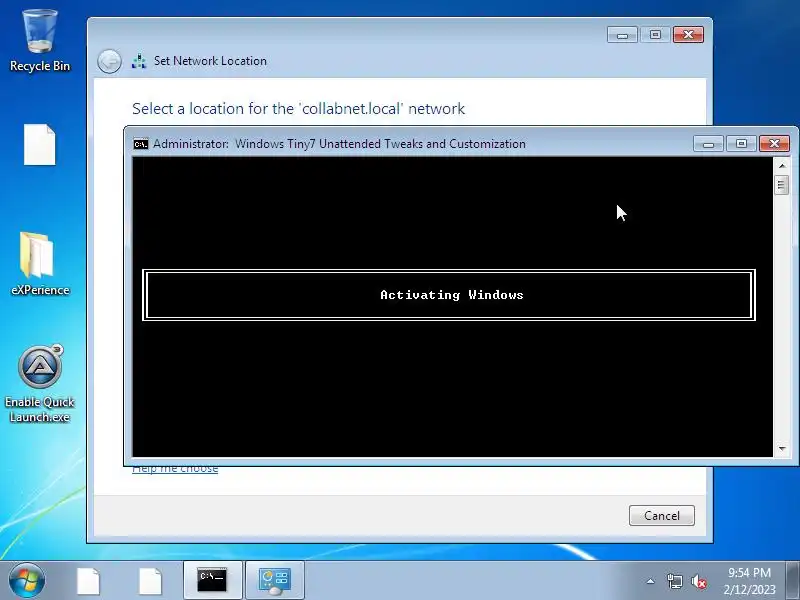Open the Help me choose link
The height and width of the screenshot is (600, 800).
point(175,468)
